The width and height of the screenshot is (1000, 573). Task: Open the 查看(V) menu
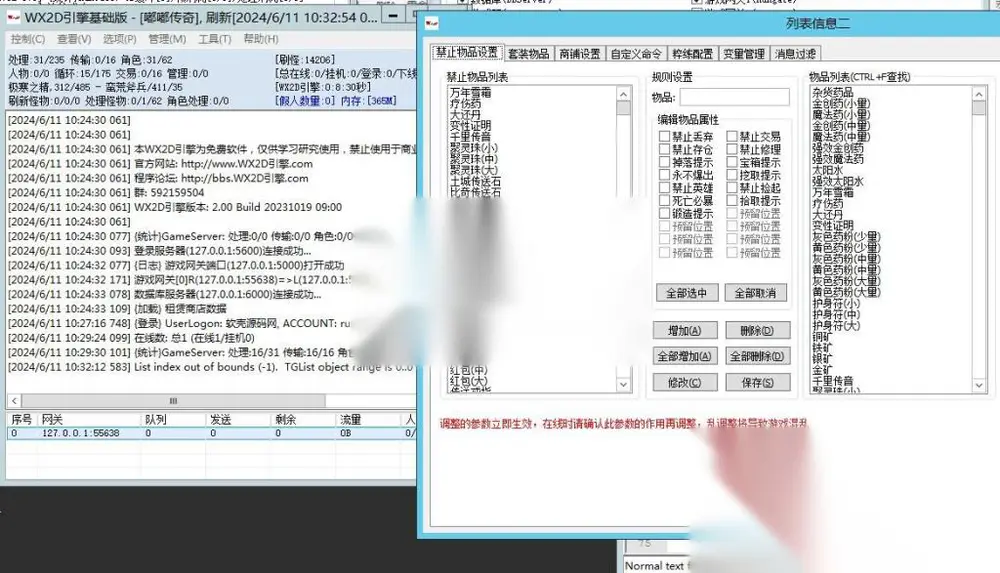[x=74, y=39]
